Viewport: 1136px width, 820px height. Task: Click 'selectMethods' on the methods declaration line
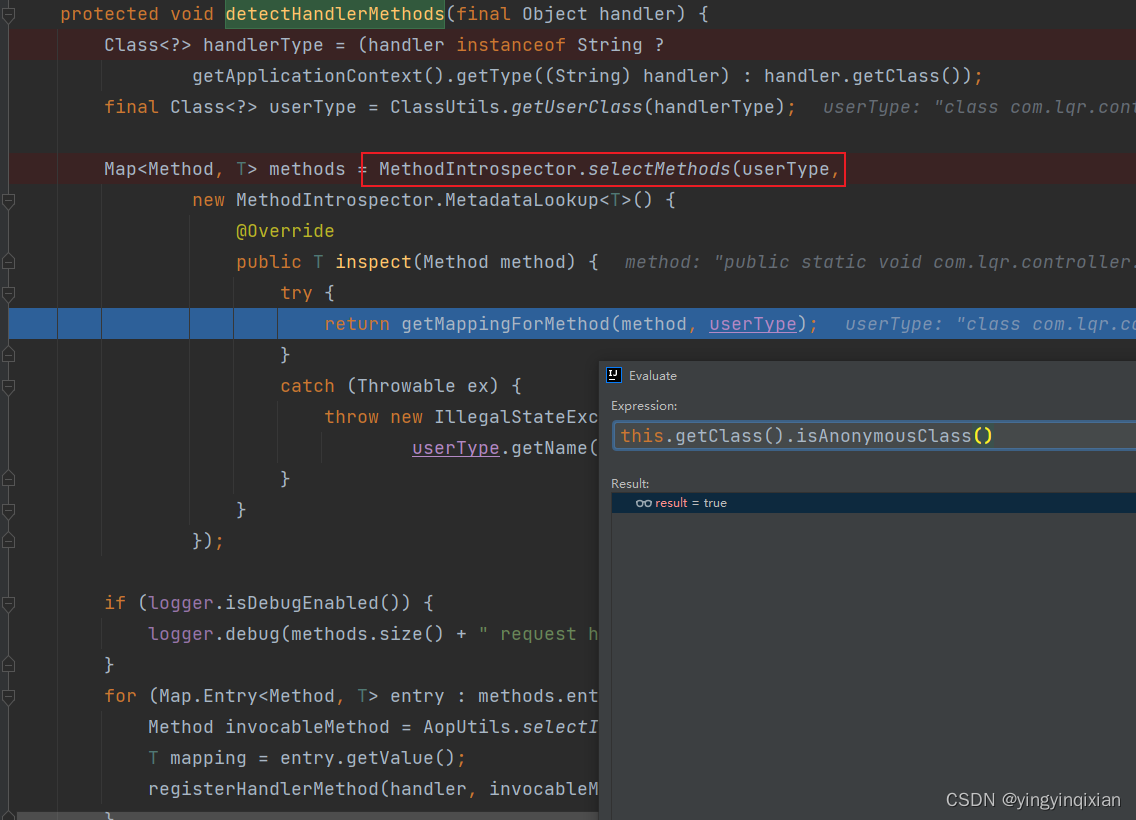click(x=659, y=169)
